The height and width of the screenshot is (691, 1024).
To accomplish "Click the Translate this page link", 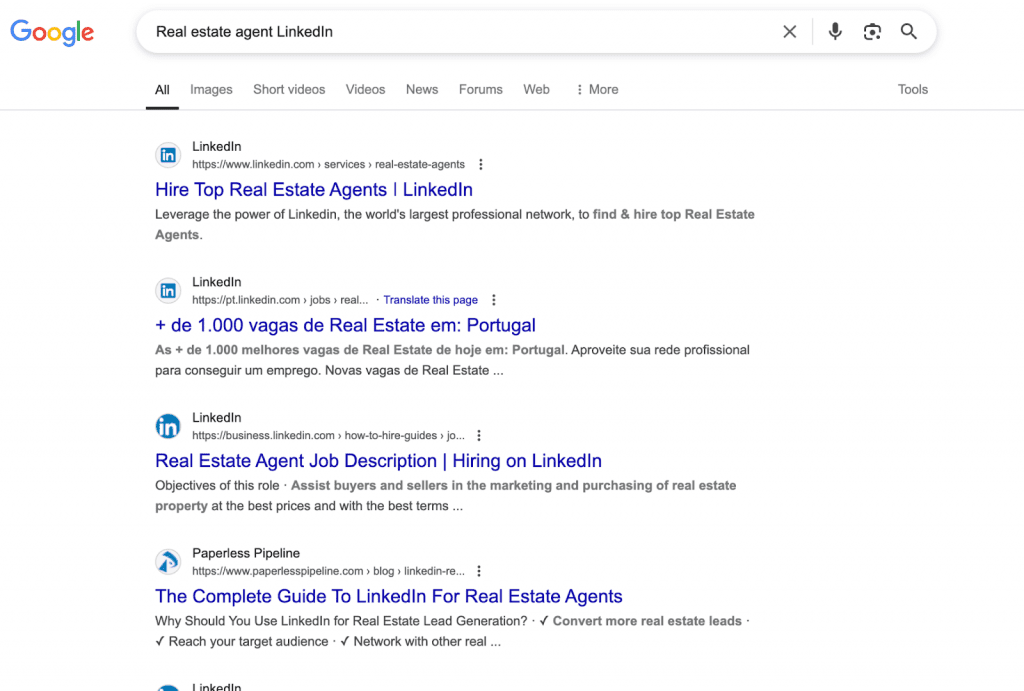I will point(430,299).
